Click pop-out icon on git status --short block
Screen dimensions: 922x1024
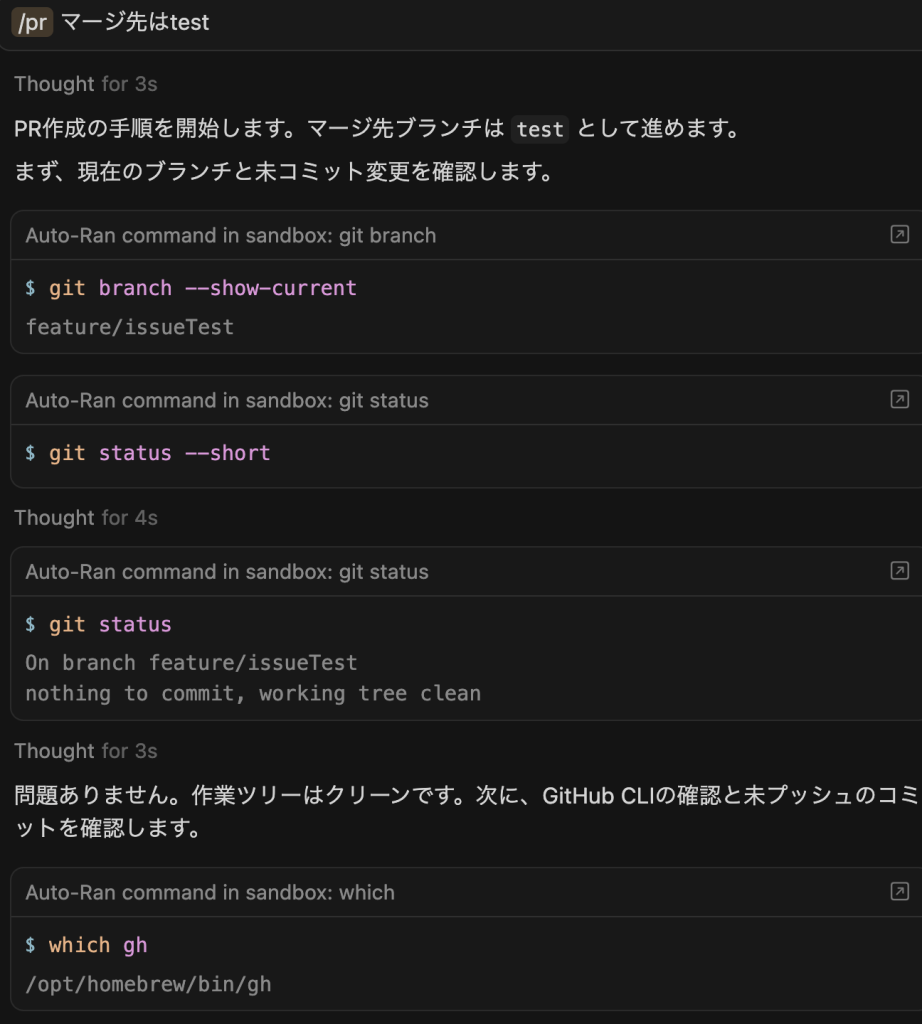click(x=899, y=400)
